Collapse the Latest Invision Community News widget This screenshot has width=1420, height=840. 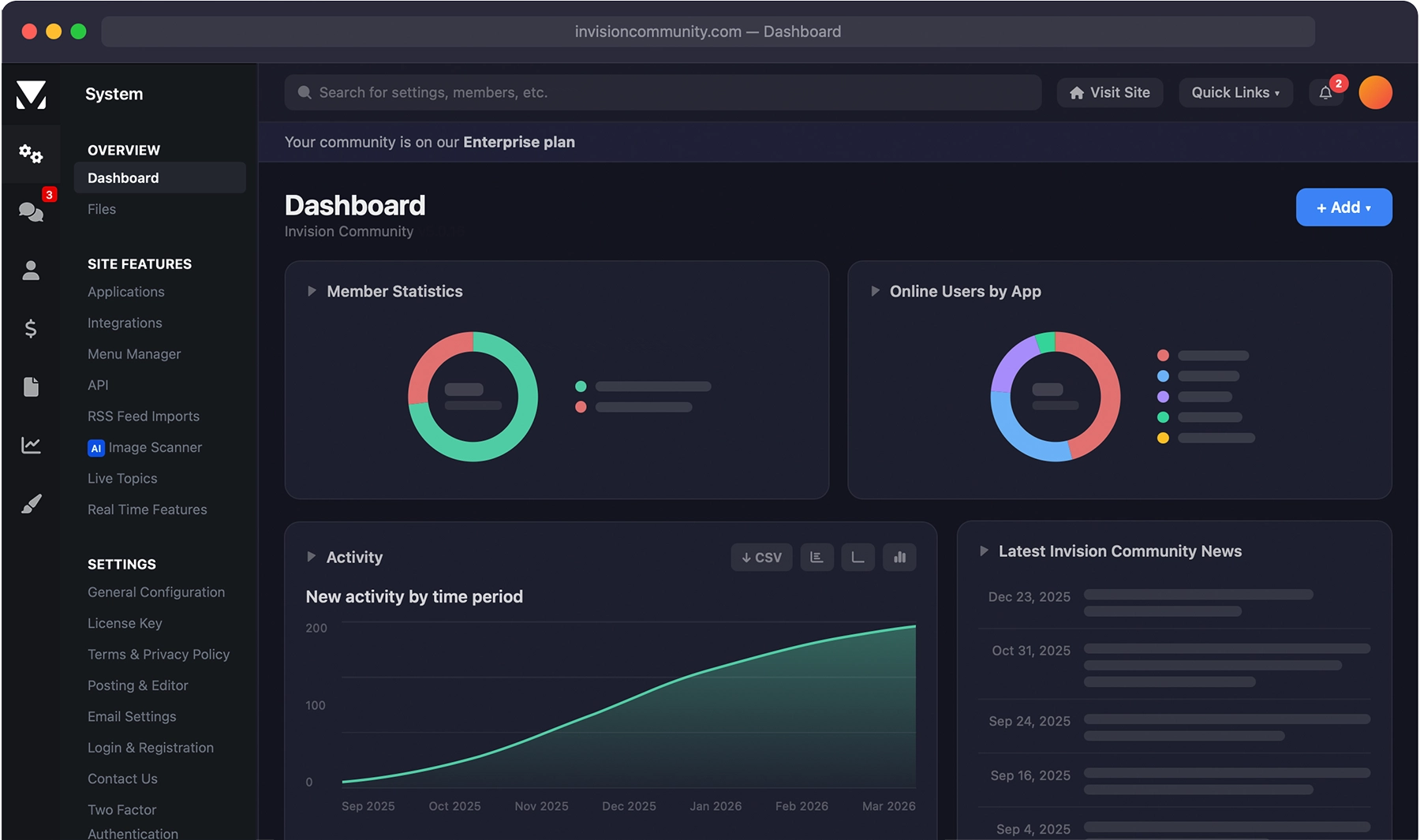984,551
